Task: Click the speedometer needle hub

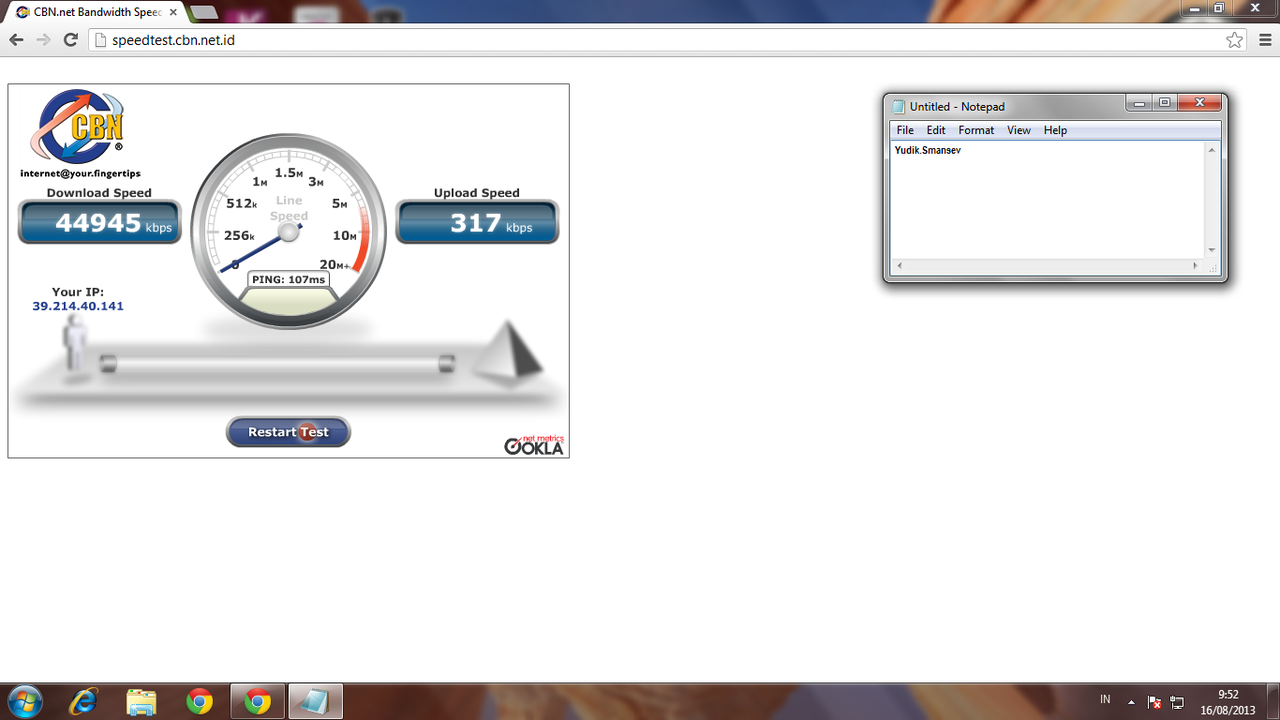Action: click(289, 232)
